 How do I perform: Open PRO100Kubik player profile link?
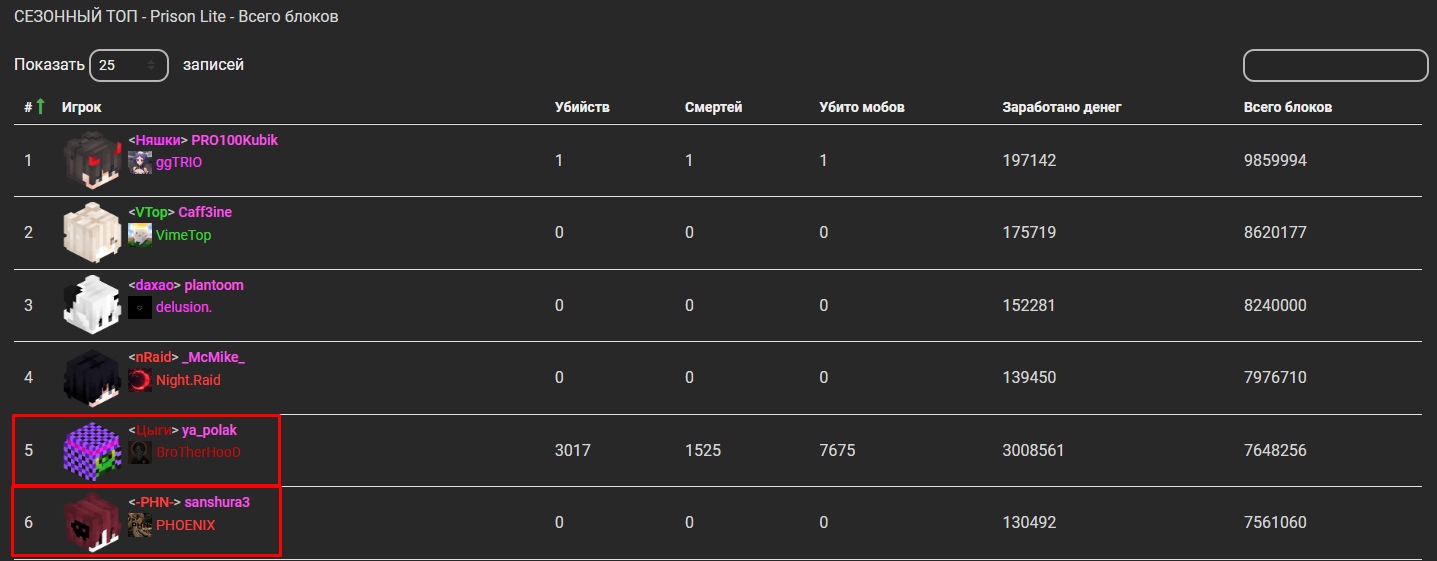(234, 140)
